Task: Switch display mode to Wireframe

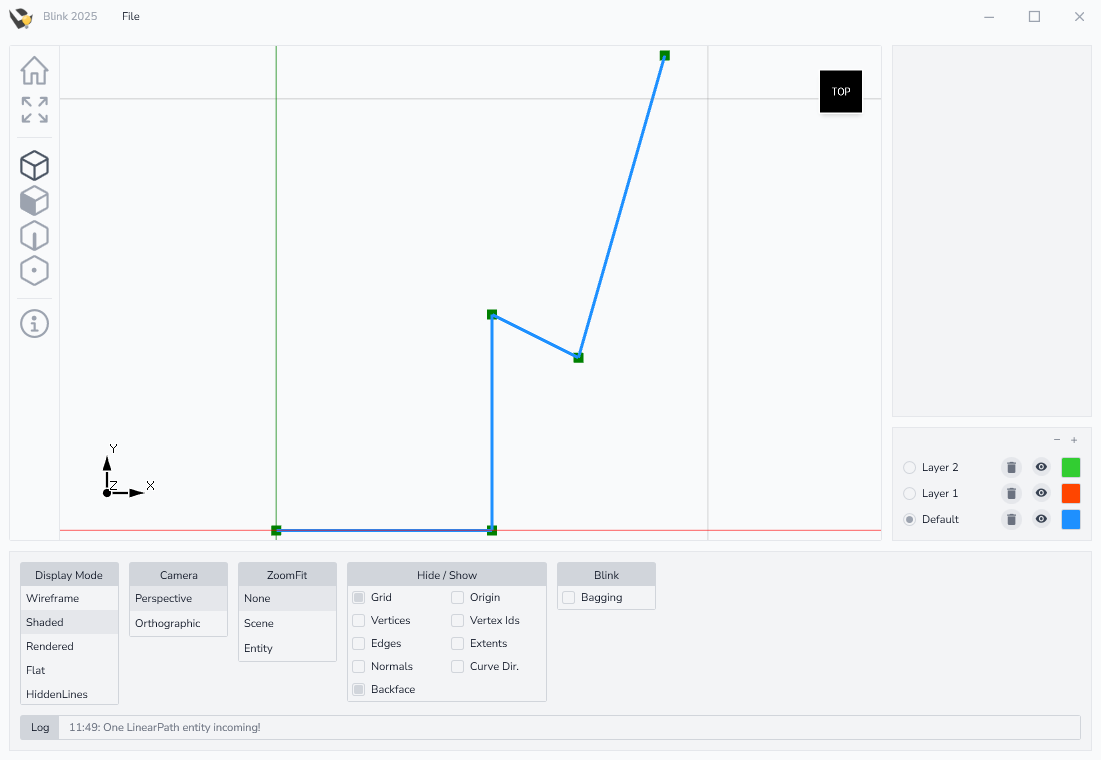Action: (x=53, y=598)
